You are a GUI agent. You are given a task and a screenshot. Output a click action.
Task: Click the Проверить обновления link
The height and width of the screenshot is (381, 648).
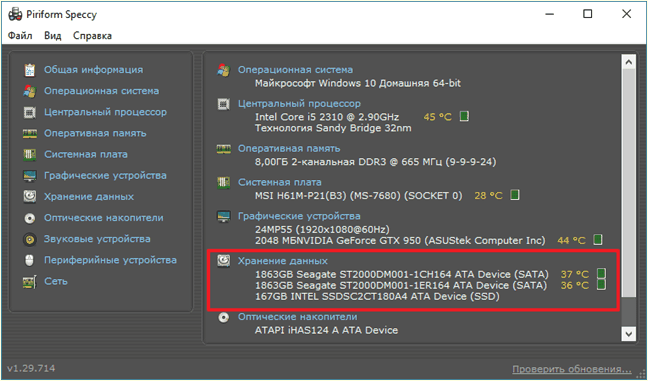point(572,369)
